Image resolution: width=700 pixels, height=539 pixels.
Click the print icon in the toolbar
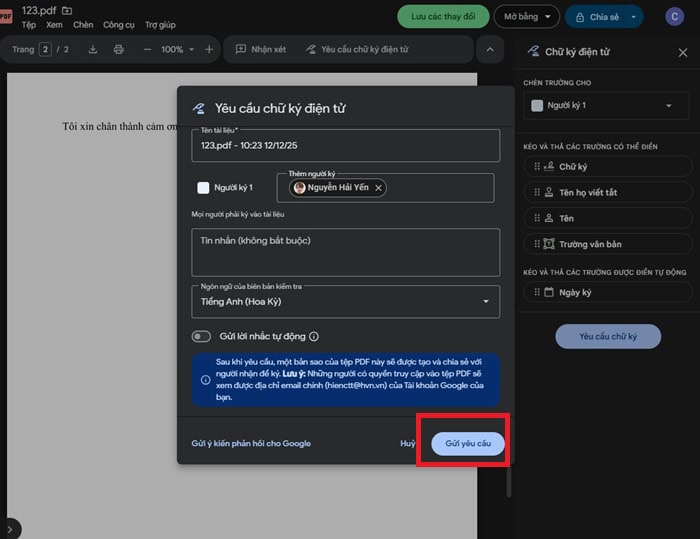pyautogui.click(x=119, y=49)
